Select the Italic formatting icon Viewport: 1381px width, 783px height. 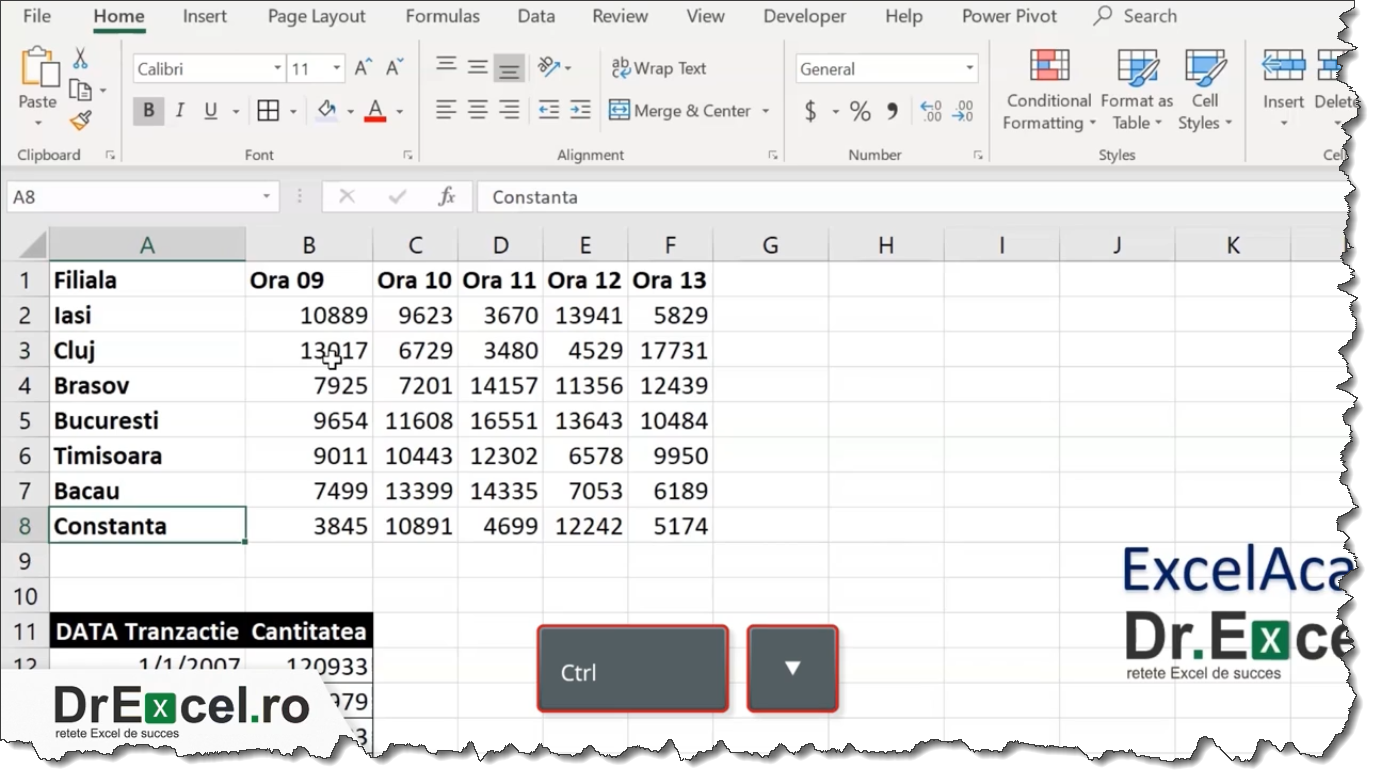click(x=180, y=111)
